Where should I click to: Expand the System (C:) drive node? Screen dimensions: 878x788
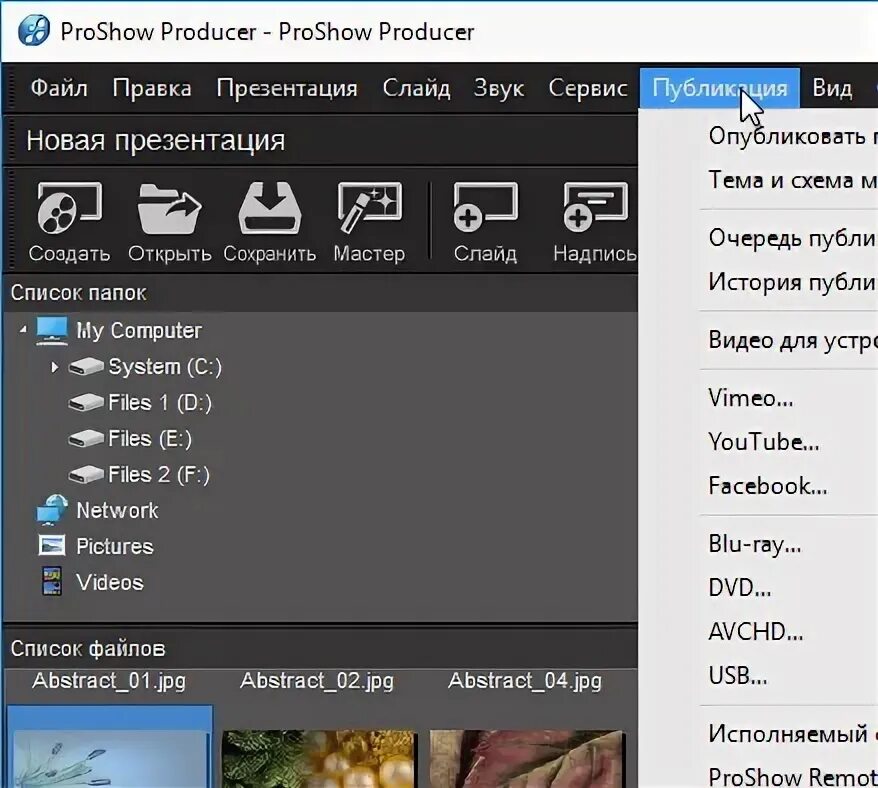pyautogui.click(x=54, y=367)
